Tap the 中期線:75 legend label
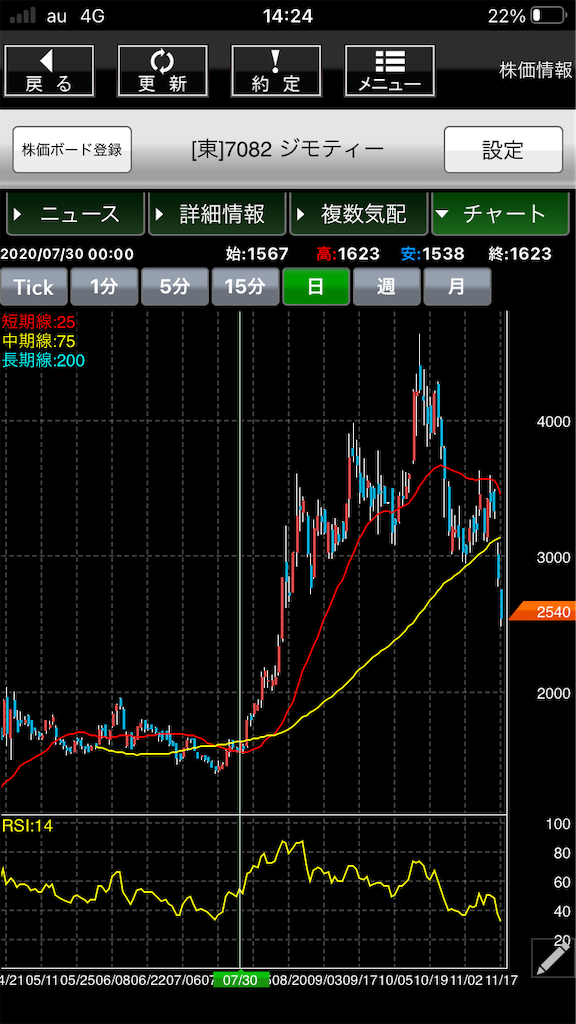This screenshot has height=1024, width=576. (39, 341)
